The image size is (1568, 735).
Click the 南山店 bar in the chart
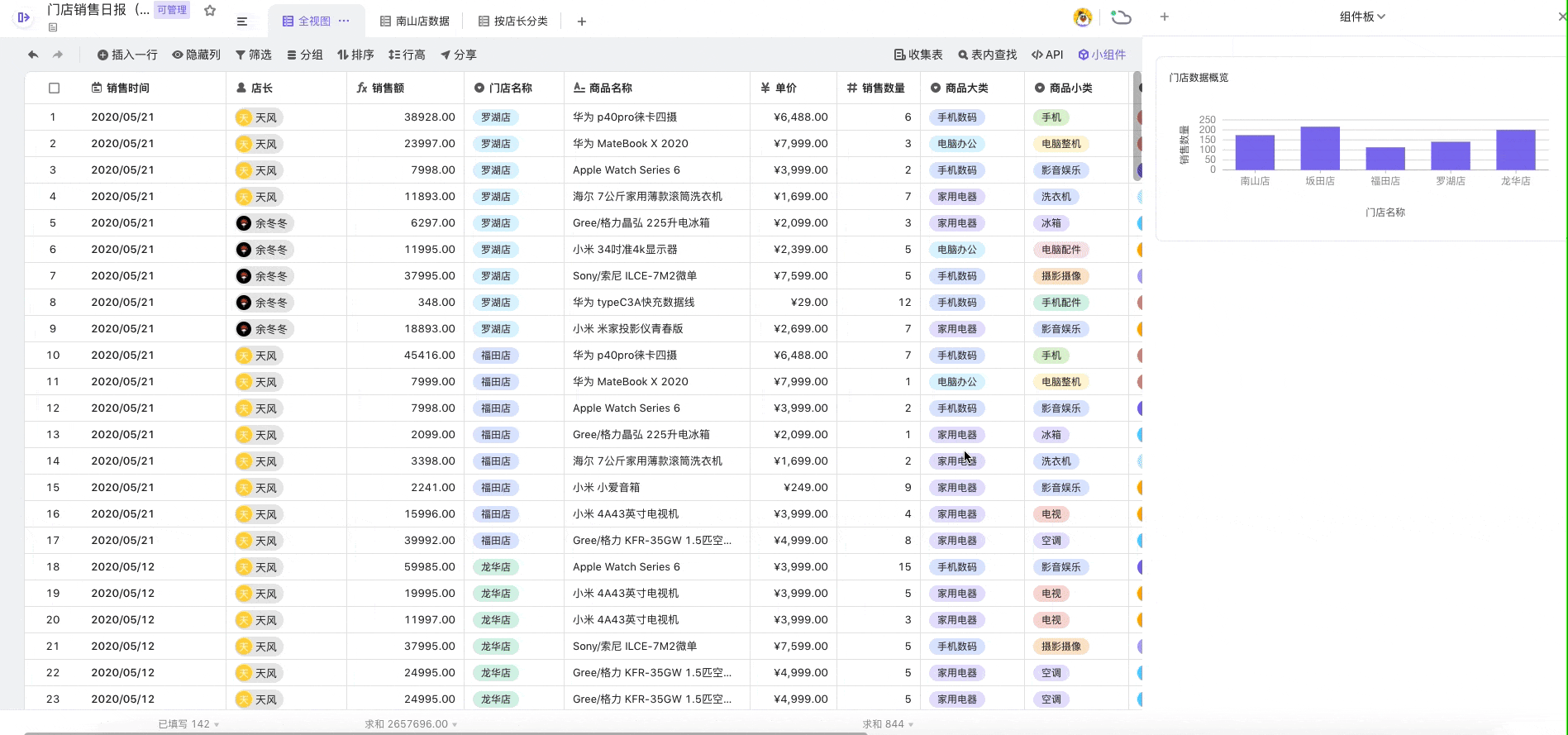click(x=1255, y=152)
